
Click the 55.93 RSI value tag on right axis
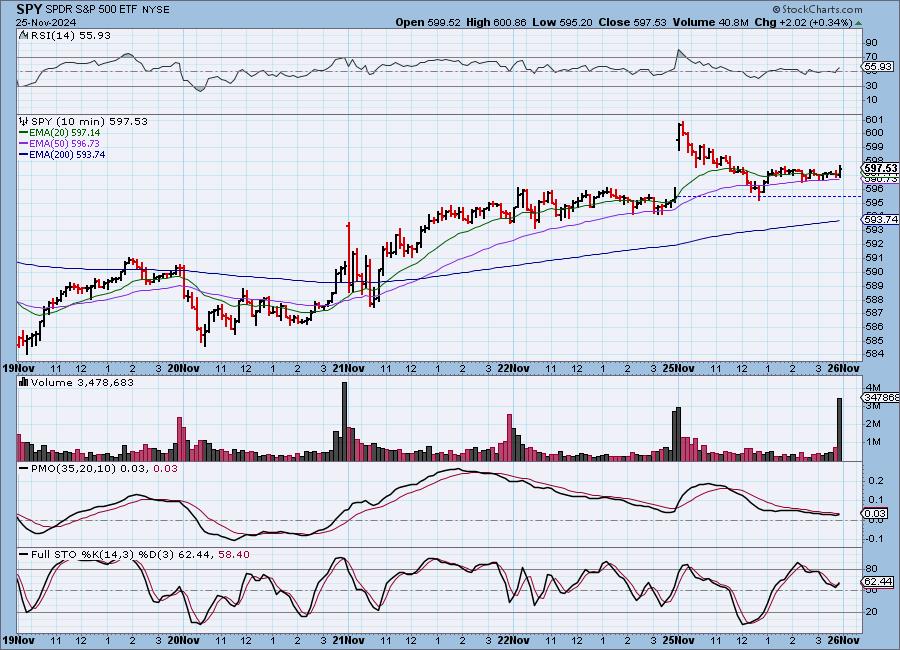click(878, 67)
